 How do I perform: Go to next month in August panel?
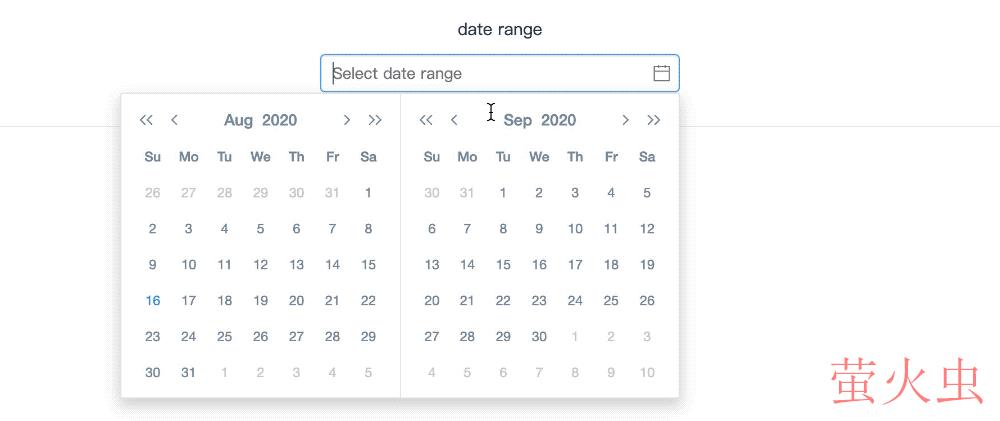(x=347, y=120)
